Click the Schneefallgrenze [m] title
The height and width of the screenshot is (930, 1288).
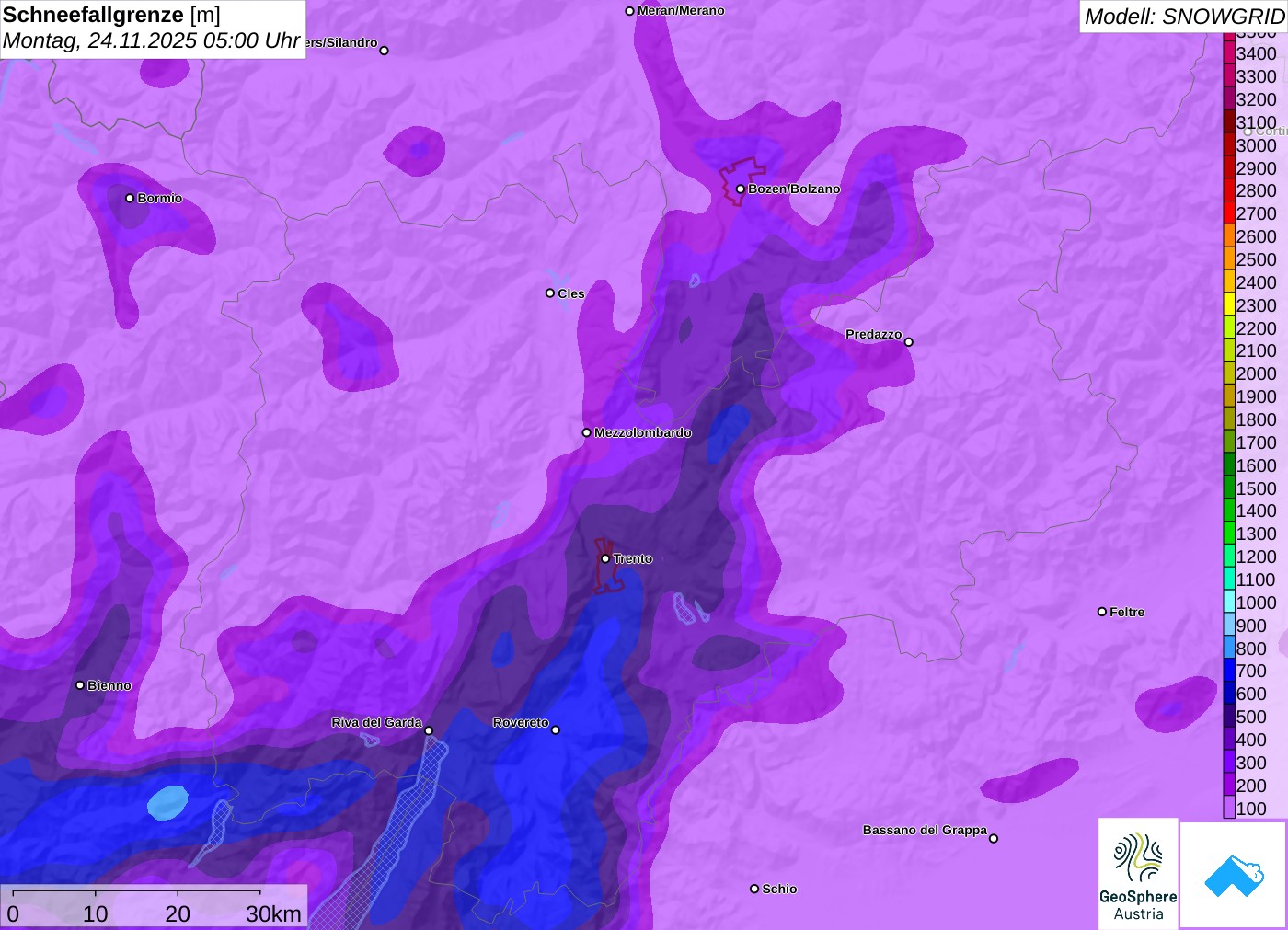pos(111,15)
